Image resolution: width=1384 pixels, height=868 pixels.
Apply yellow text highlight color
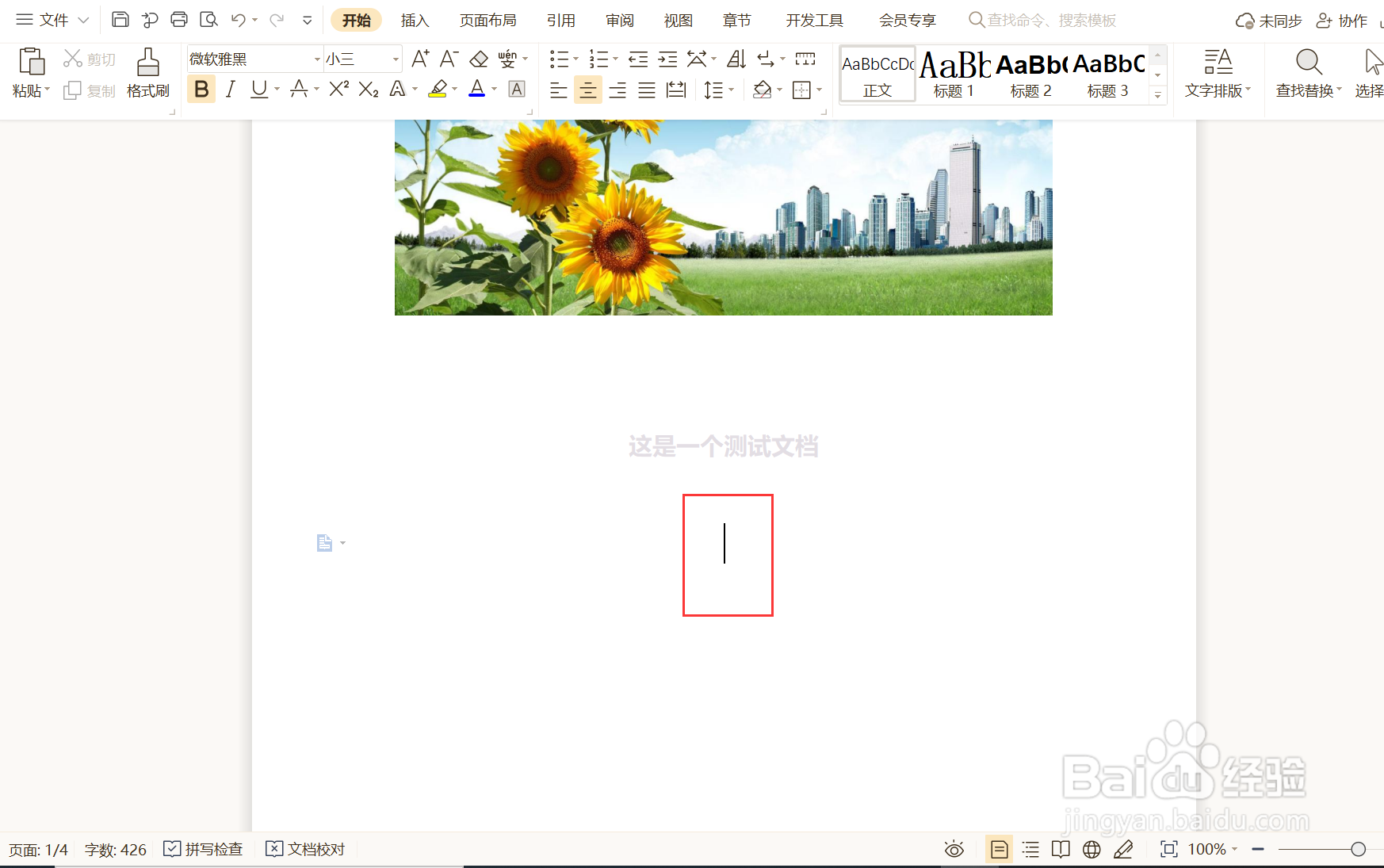438,90
